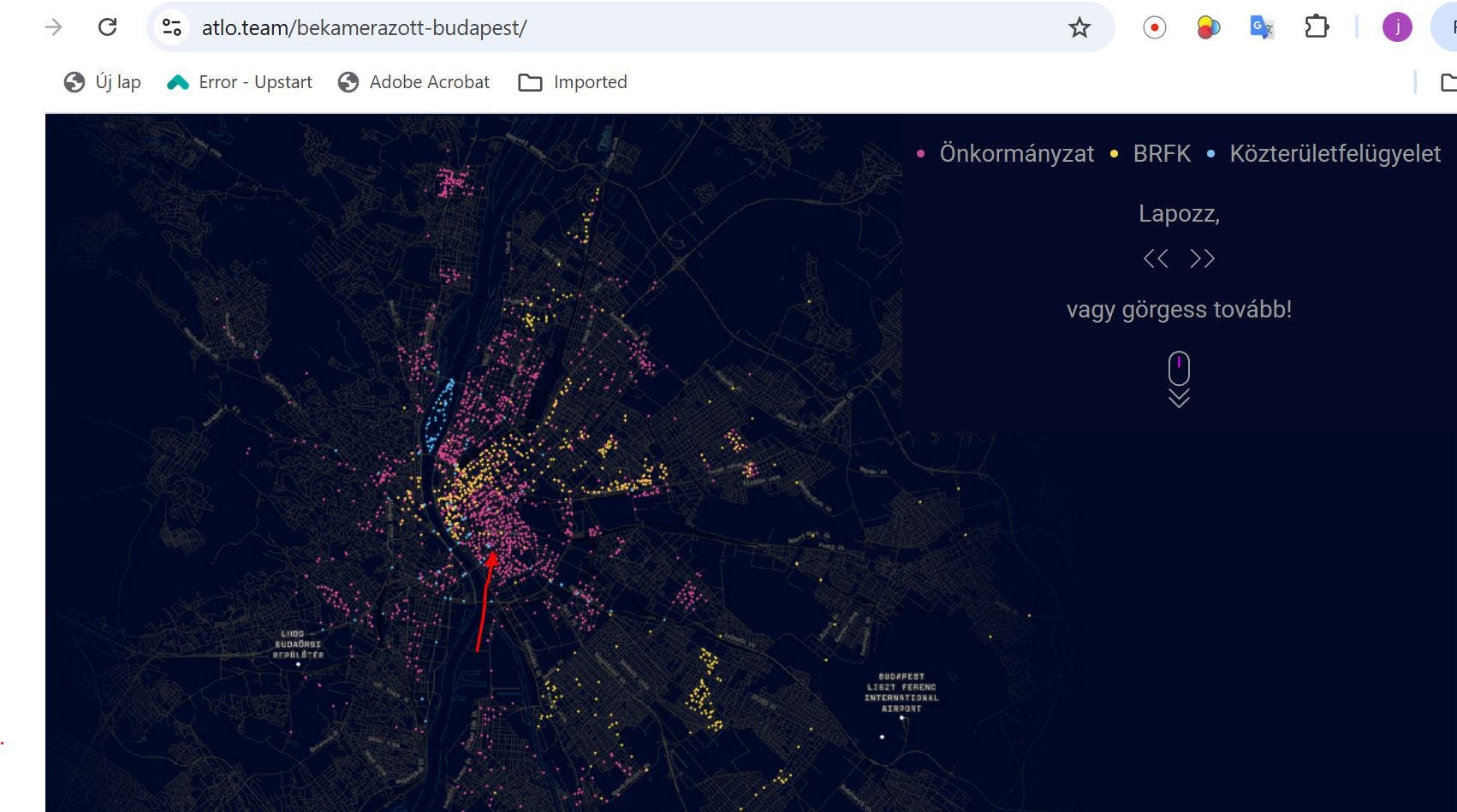Click the browser reload page icon
The height and width of the screenshot is (812, 1457).
[107, 27]
